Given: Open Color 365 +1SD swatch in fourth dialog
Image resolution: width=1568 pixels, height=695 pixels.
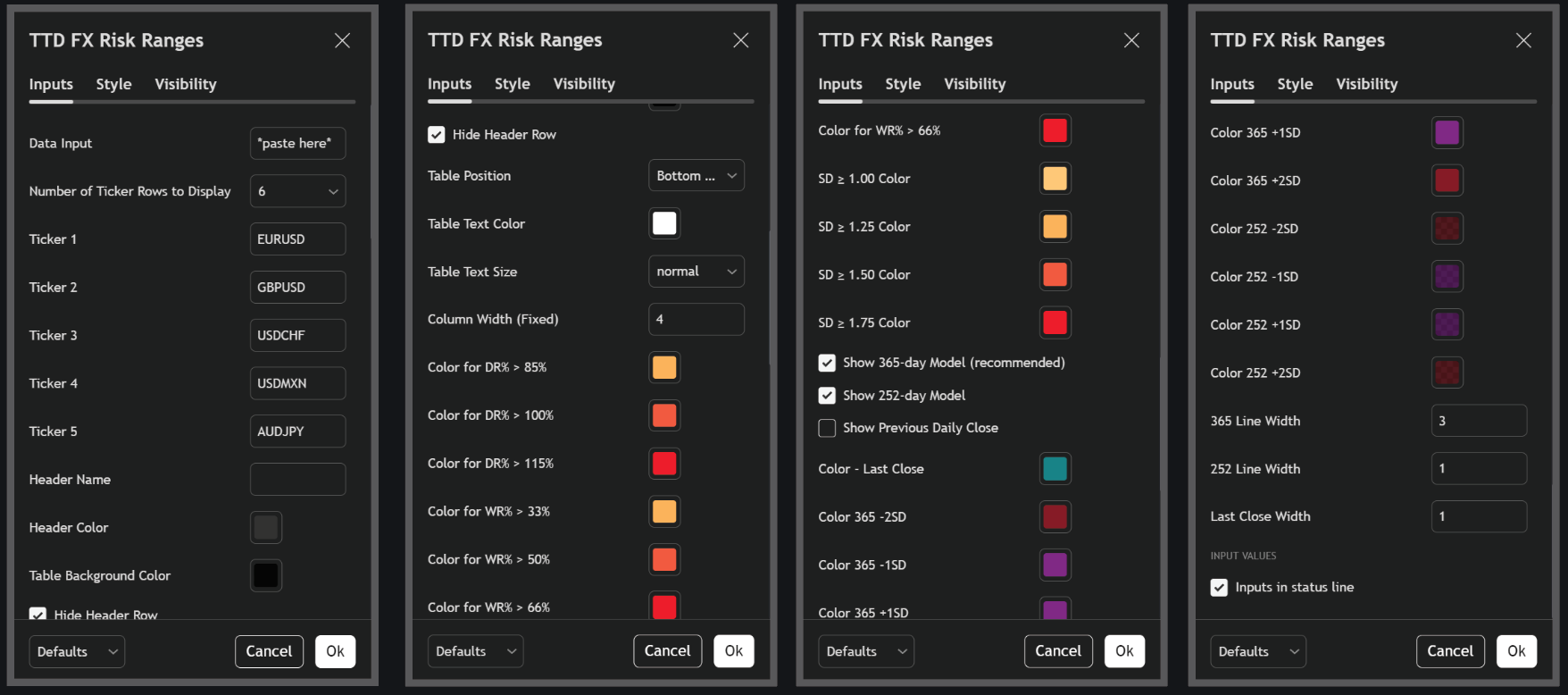Looking at the screenshot, I should pyautogui.click(x=1447, y=133).
